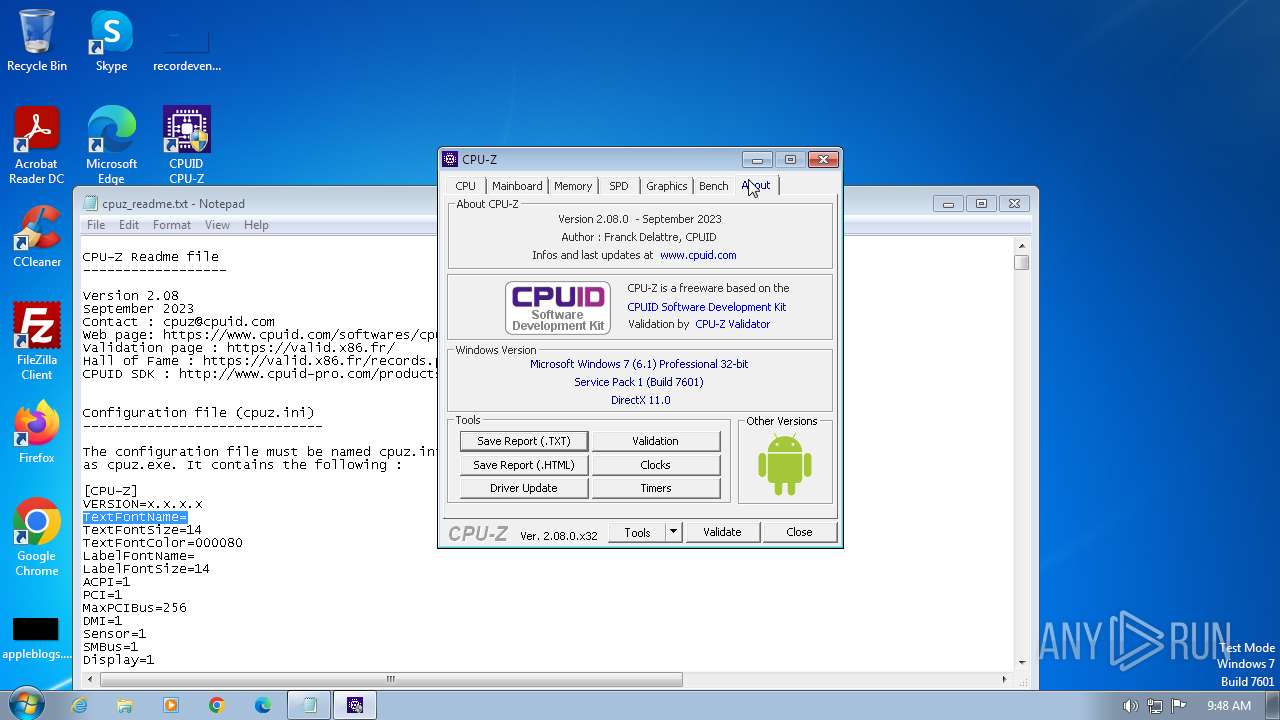Select the About tab in CPU-Z
The image size is (1280, 720).
click(x=757, y=185)
